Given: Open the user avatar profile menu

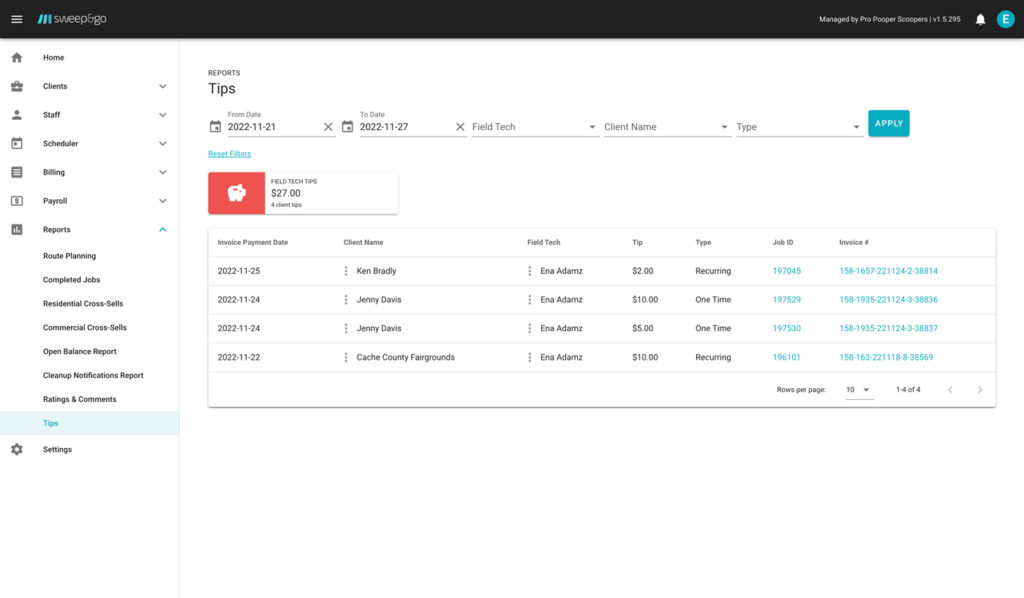Looking at the screenshot, I should click(1005, 19).
